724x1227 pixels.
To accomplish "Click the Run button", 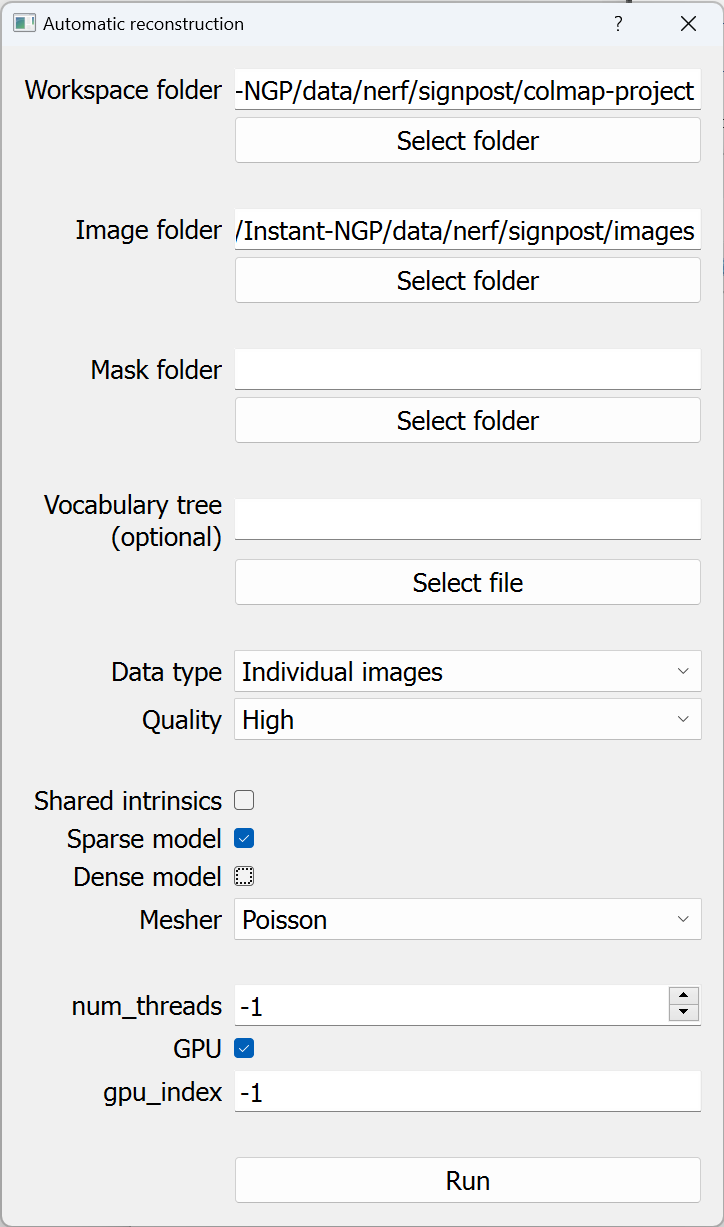I will [x=467, y=1180].
